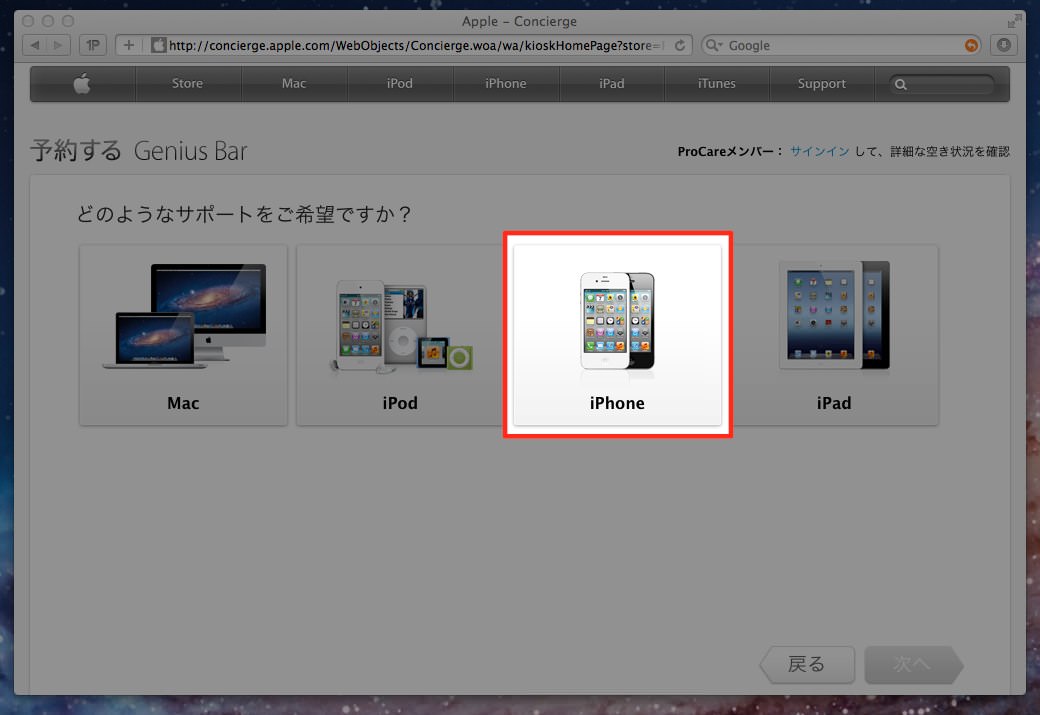
Task: Open the Google search magnifier dropdown
Action: [714, 45]
